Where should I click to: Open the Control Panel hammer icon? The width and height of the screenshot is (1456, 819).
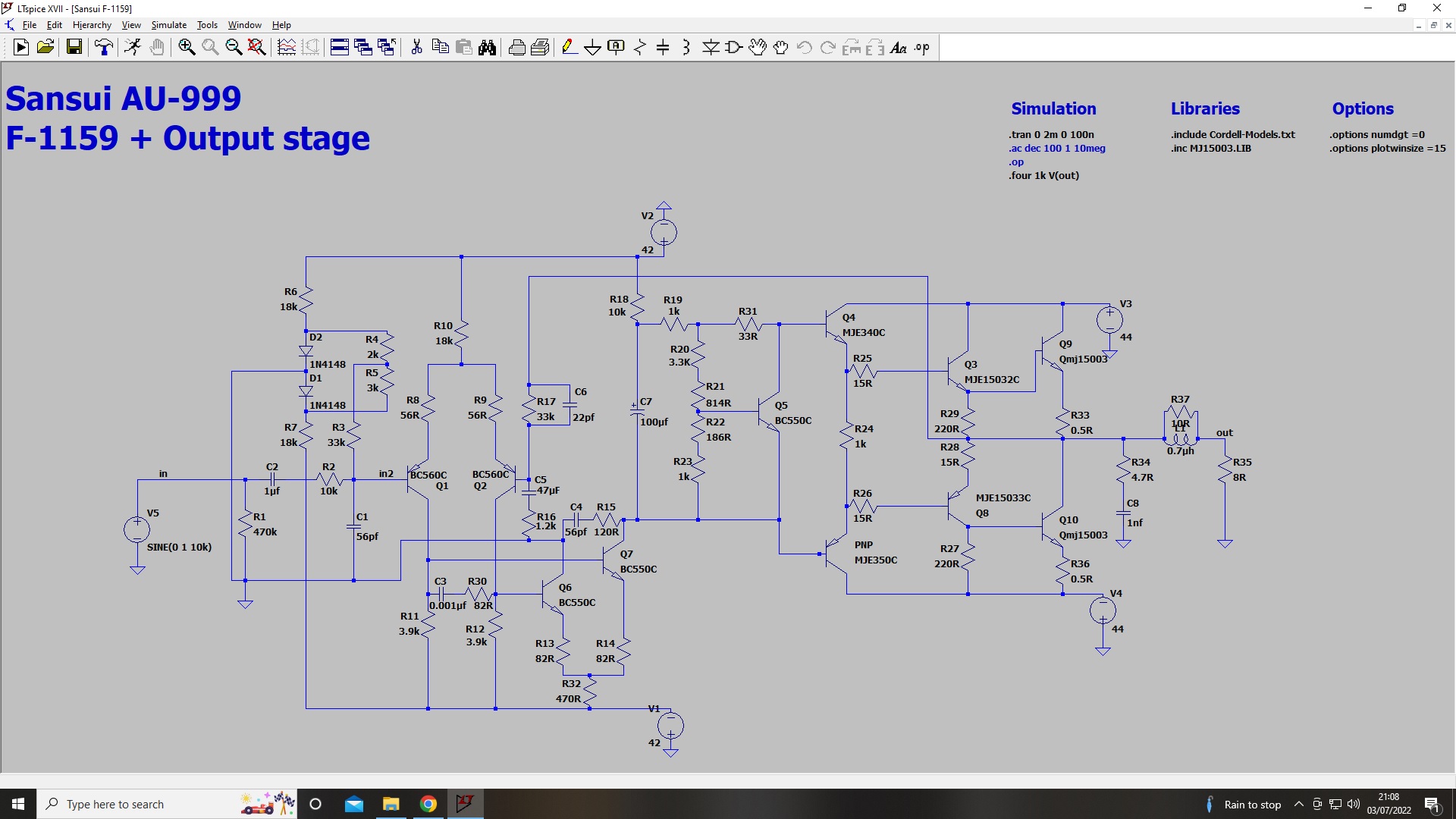pos(104,48)
